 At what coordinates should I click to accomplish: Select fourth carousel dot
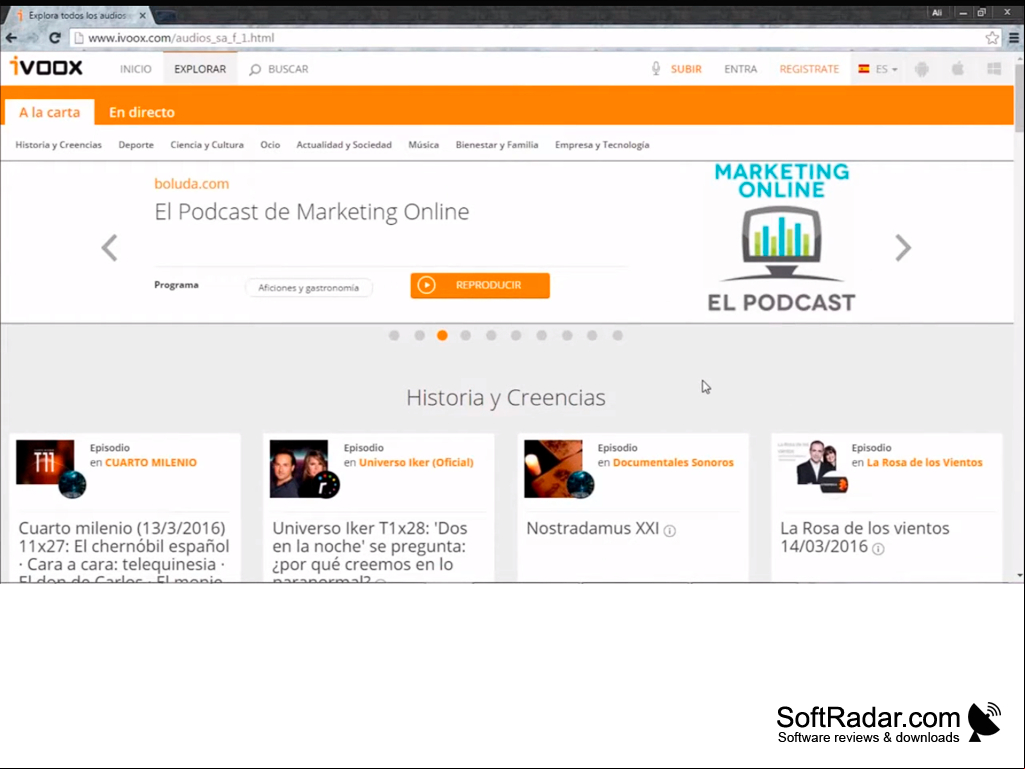click(x=465, y=335)
